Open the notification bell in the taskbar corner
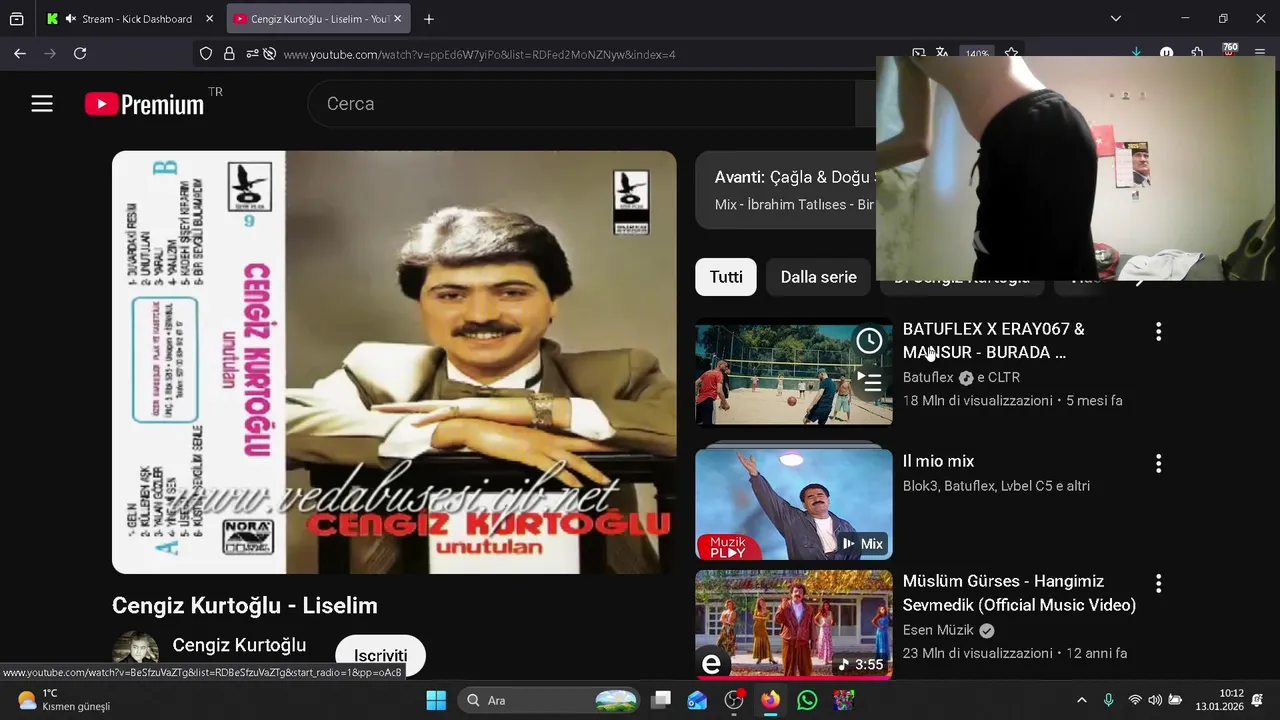1280x720 pixels. (1257, 700)
